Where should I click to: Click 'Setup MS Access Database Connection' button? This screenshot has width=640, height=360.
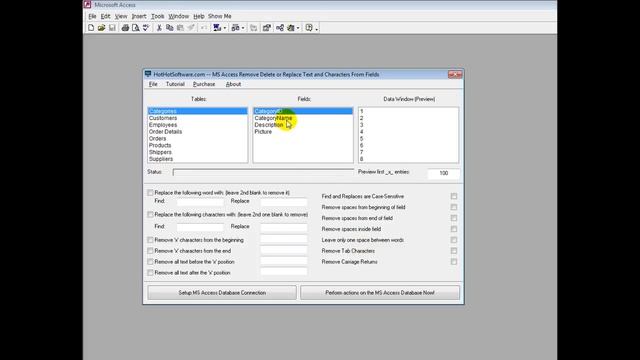tap(222, 293)
